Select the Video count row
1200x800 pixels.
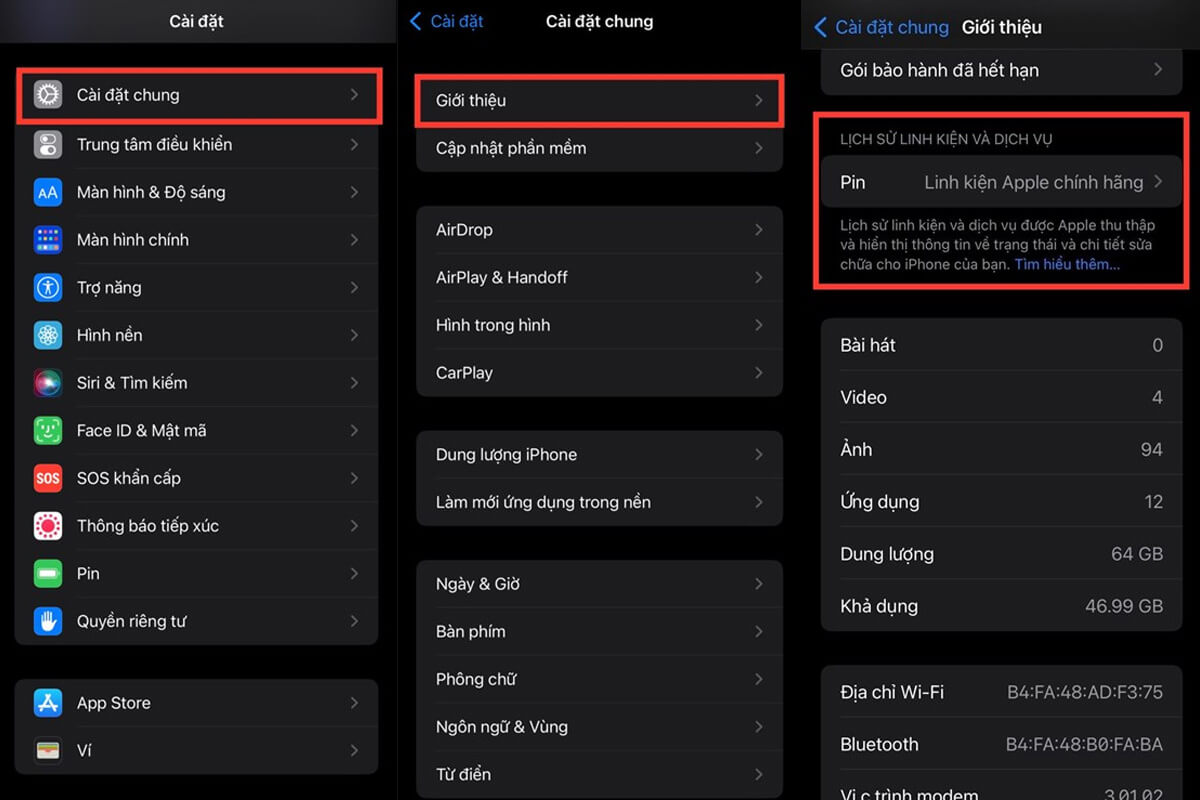point(1001,397)
